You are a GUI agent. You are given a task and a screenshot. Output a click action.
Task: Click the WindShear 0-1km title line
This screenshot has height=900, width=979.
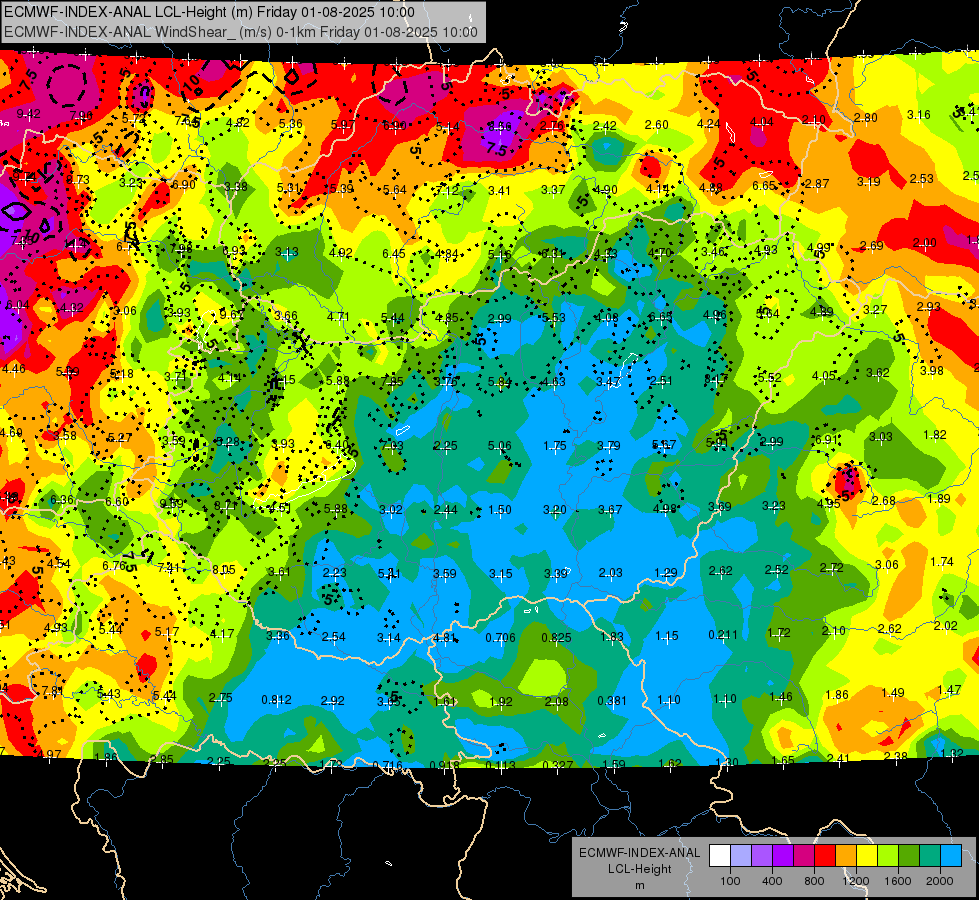pos(241,32)
